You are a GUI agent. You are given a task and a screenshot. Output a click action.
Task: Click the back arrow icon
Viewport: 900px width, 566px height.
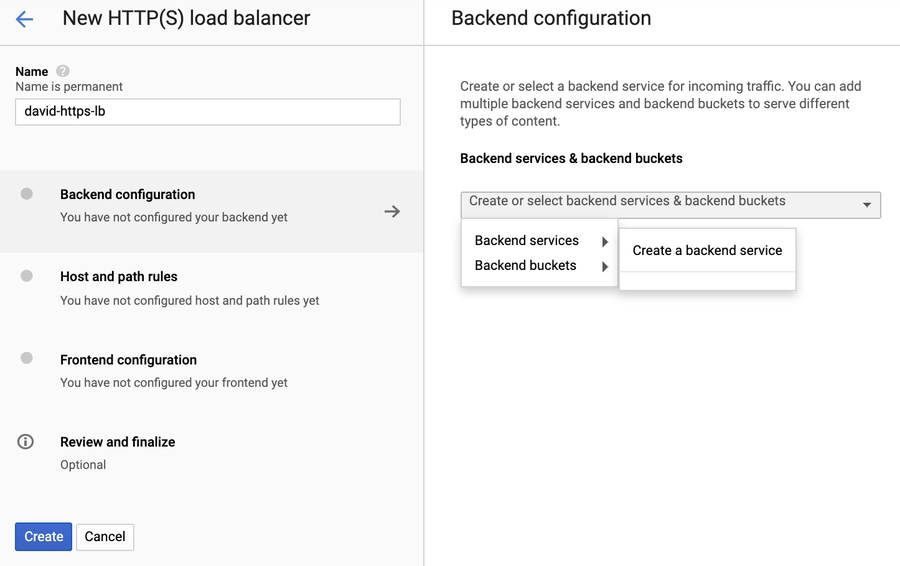click(x=24, y=19)
